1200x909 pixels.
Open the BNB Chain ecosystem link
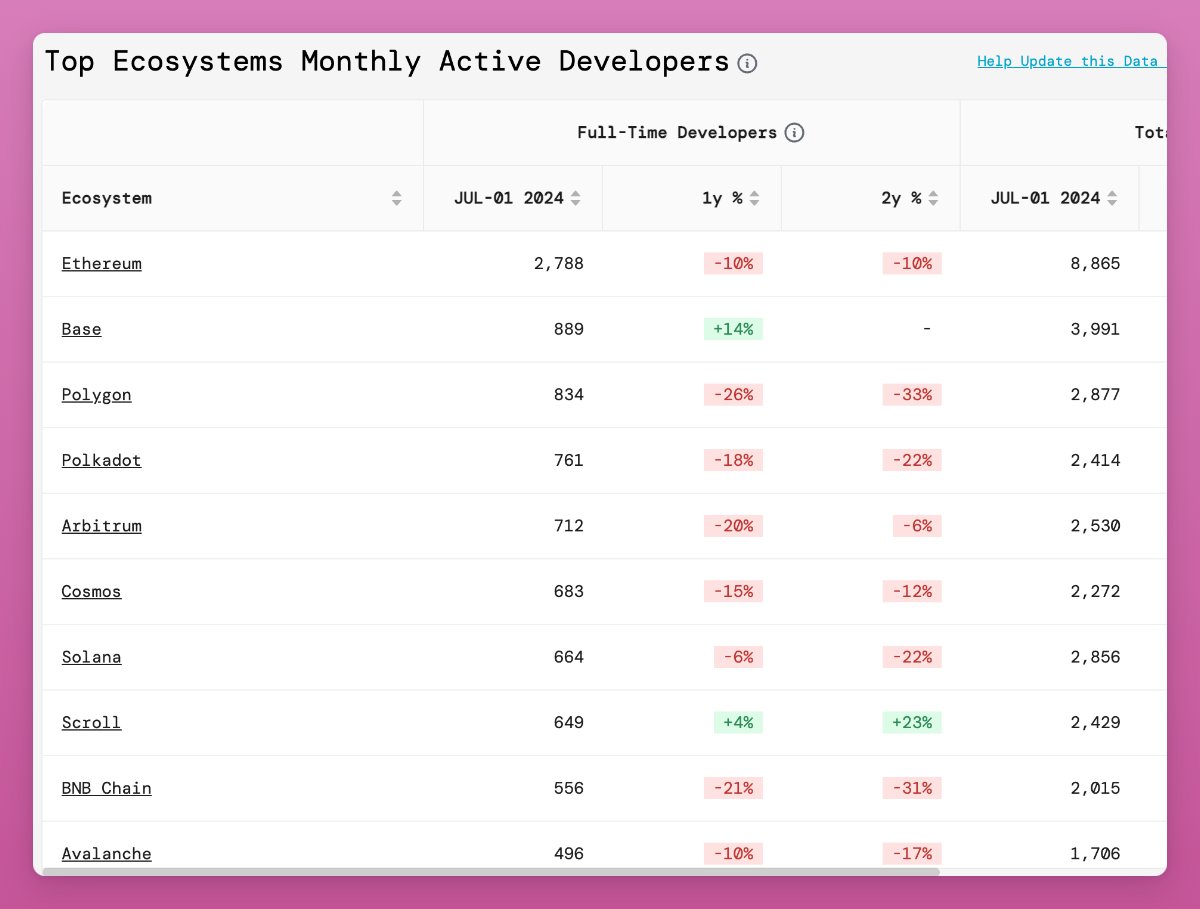[107, 788]
